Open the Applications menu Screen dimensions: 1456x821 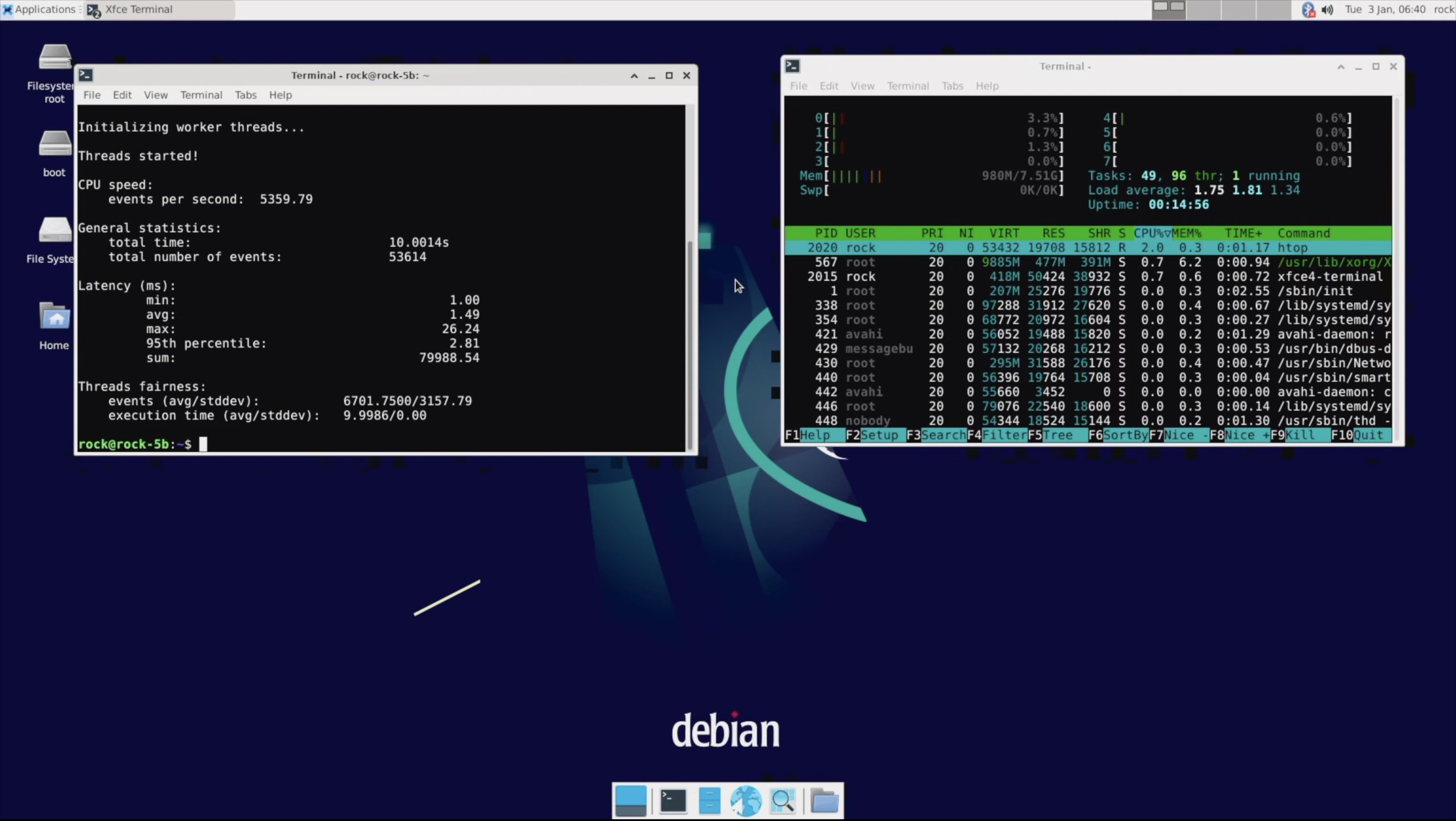pyautogui.click(x=40, y=10)
